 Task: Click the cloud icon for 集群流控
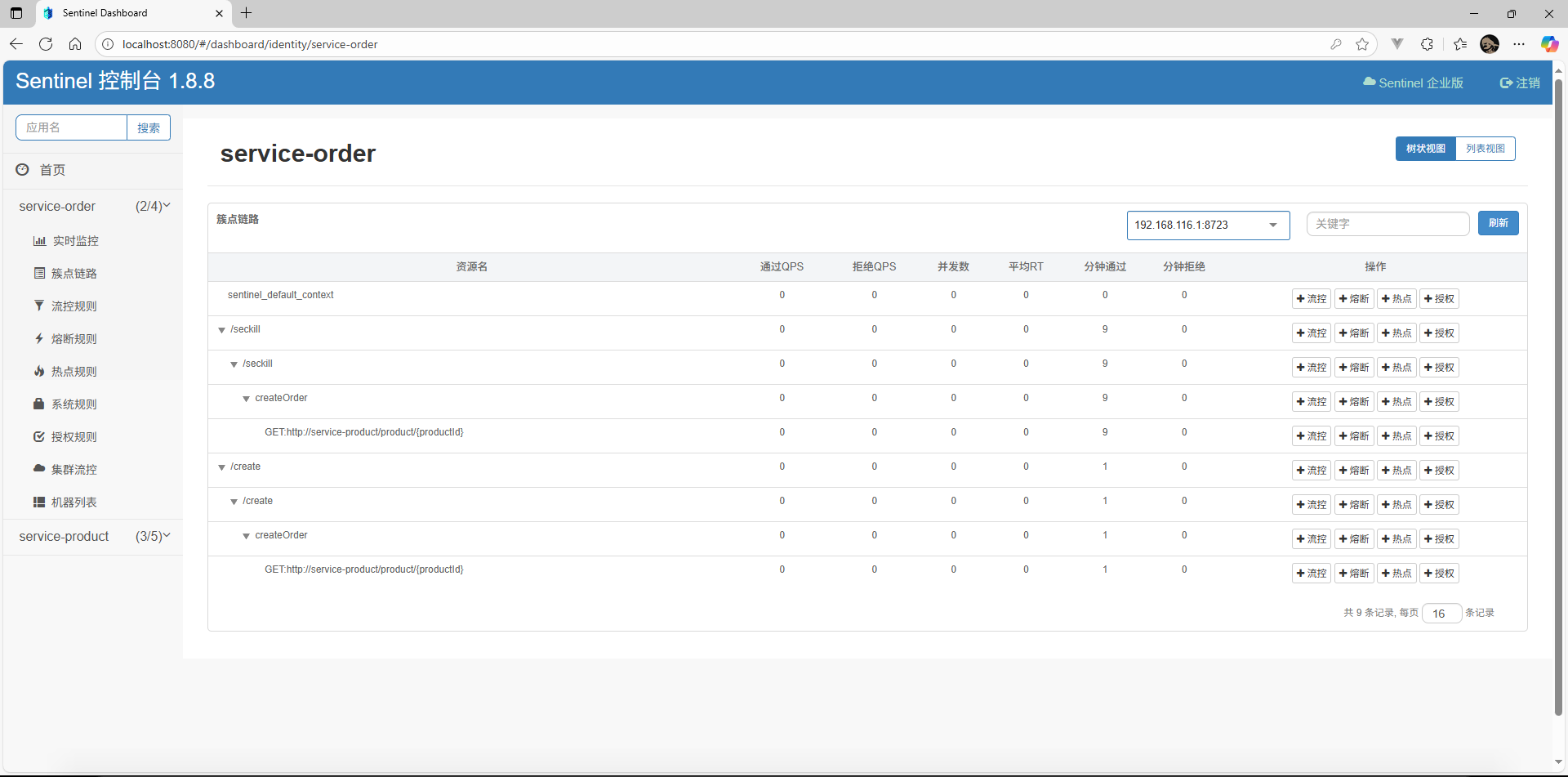click(x=38, y=469)
